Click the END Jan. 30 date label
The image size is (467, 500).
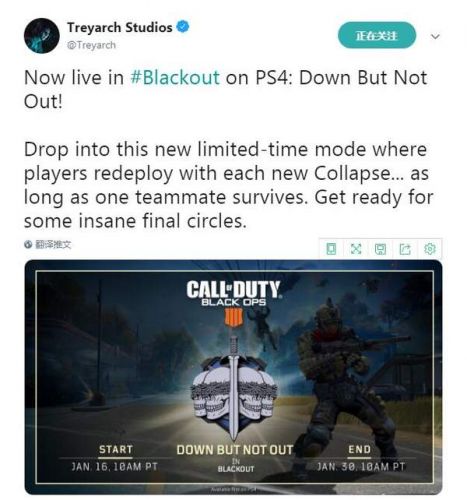[360, 458]
